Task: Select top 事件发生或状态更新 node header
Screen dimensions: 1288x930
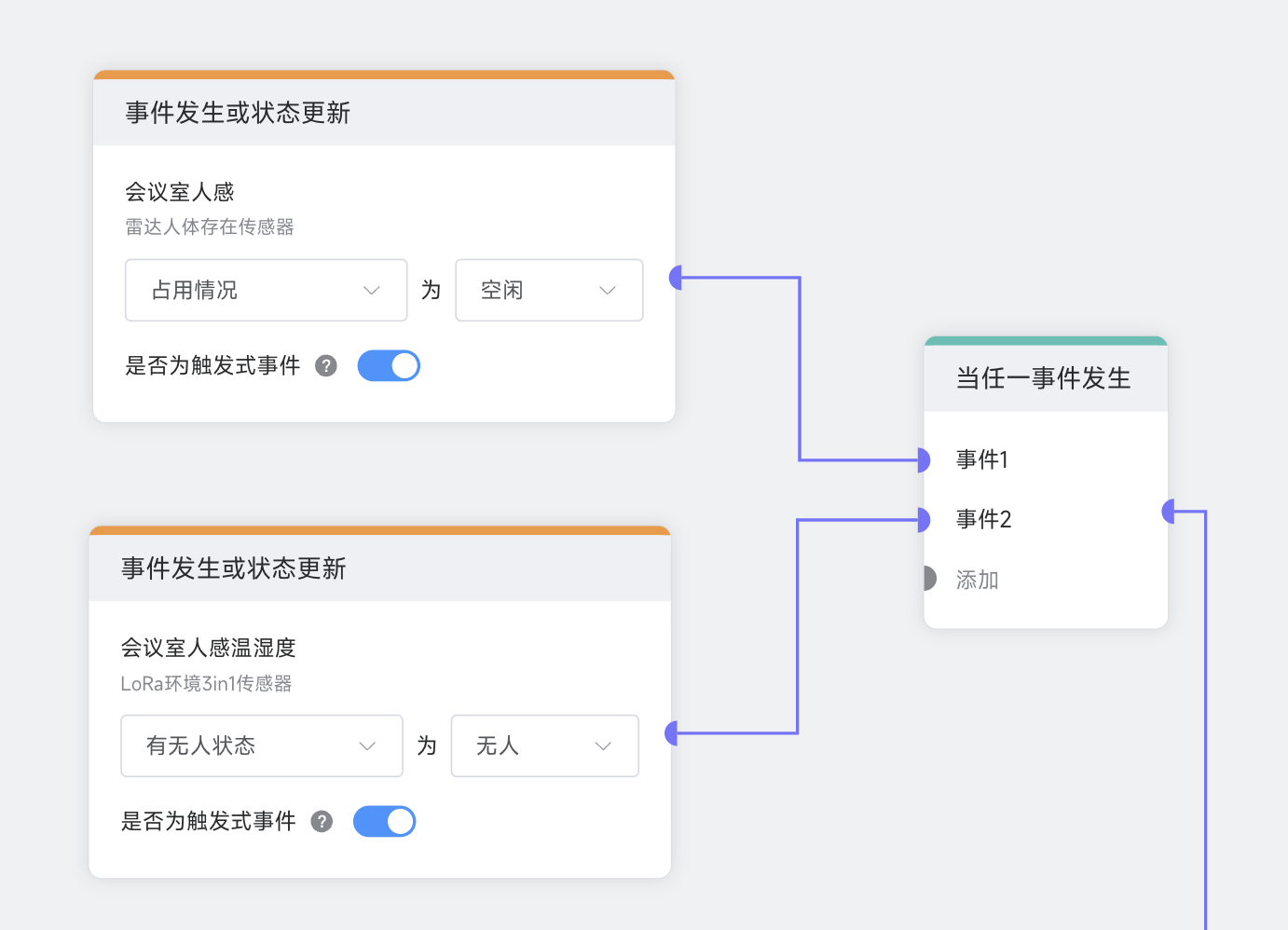Action: point(383,113)
